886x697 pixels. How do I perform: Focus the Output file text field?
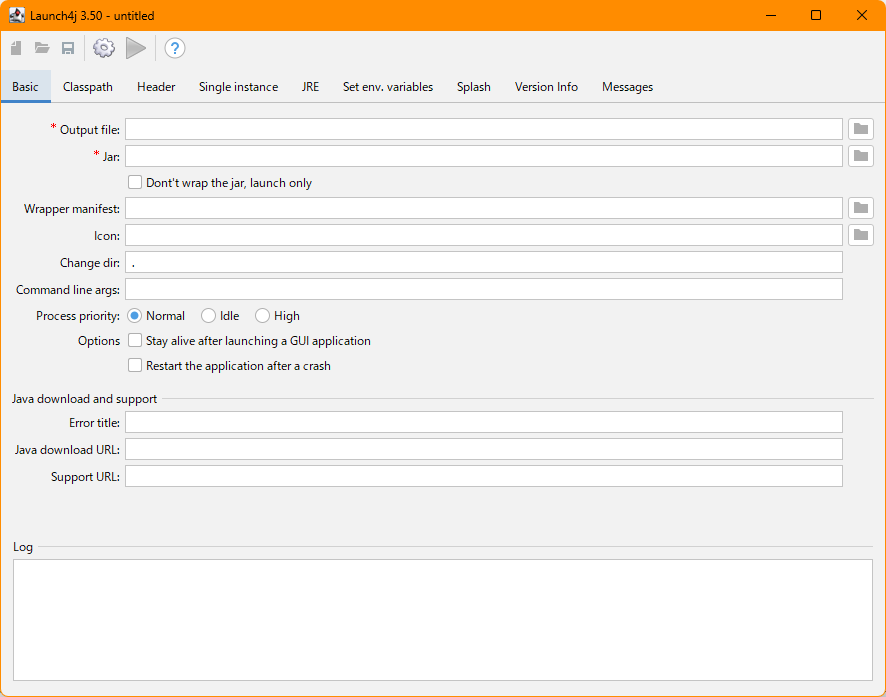point(484,129)
